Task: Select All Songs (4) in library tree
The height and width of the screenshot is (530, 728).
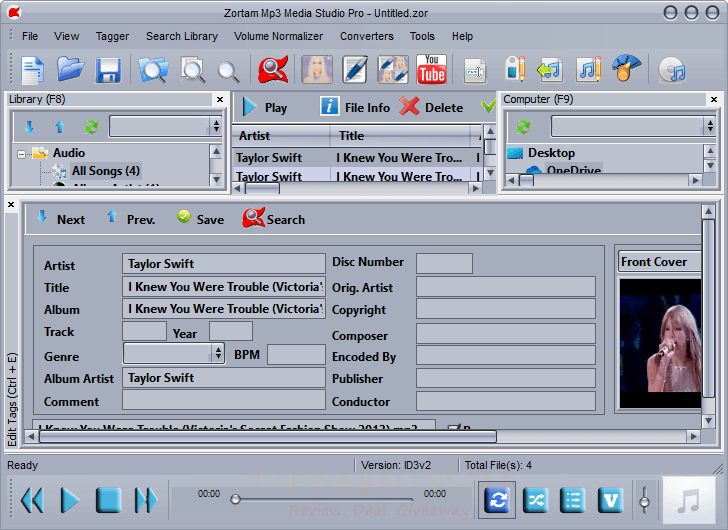Action: (x=105, y=171)
